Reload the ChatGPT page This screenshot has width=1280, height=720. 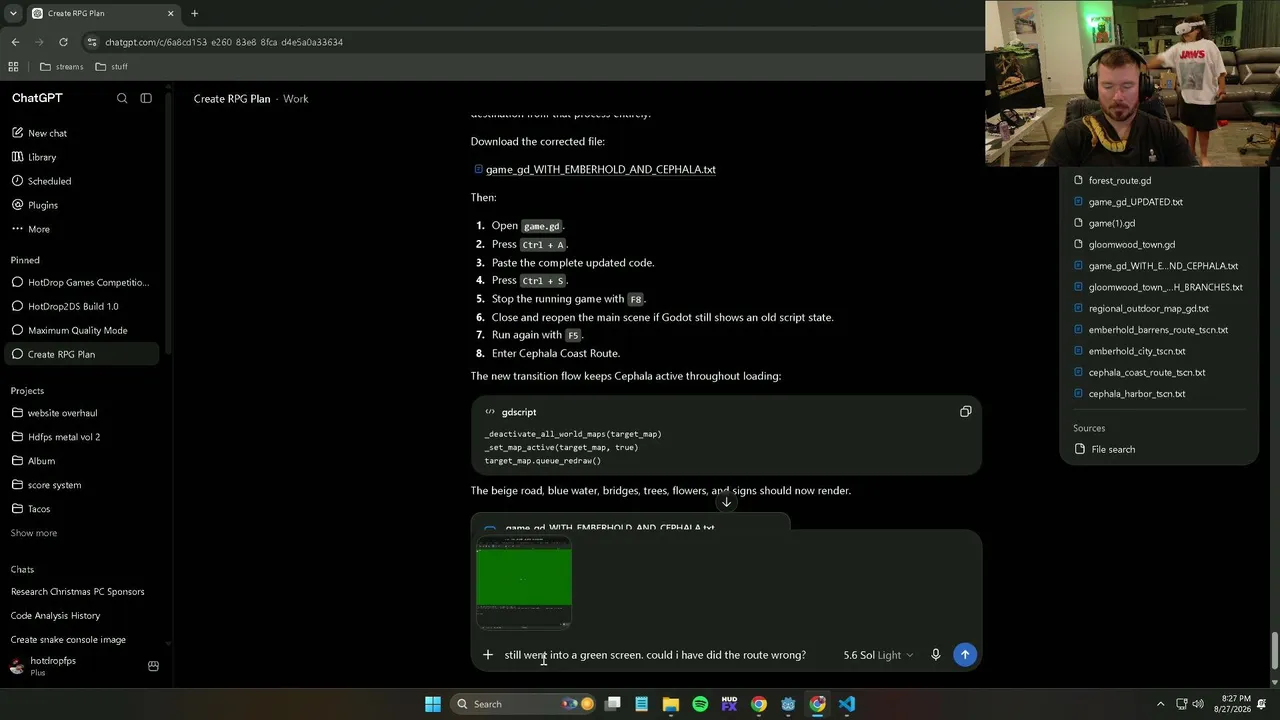[63, 42]
